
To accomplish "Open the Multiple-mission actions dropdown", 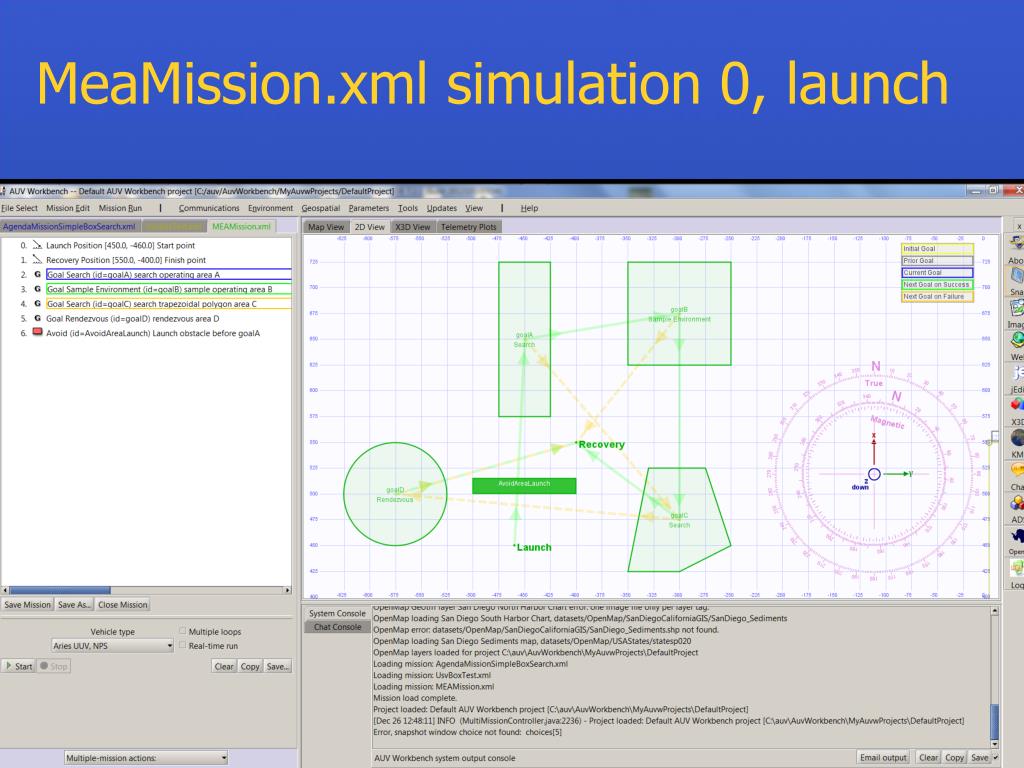I will pyautogui.click(x=146, y=758).
